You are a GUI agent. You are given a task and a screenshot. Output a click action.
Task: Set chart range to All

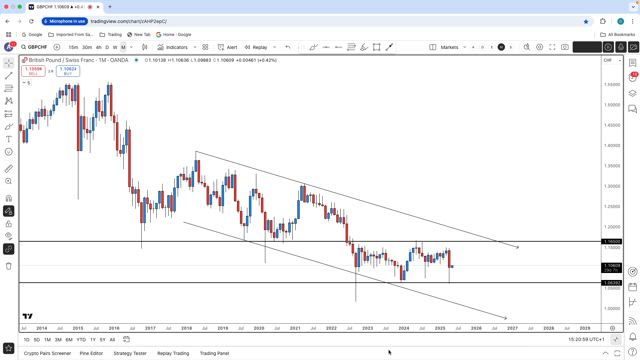pos(112,340)
